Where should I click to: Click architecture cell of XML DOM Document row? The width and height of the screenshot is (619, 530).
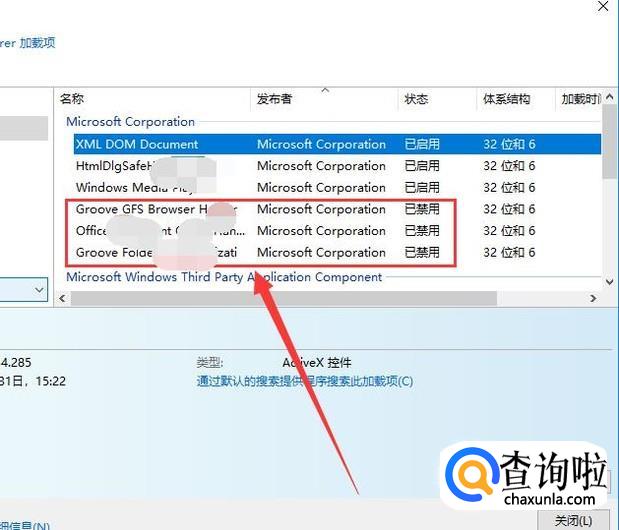(x=509, y=144)
